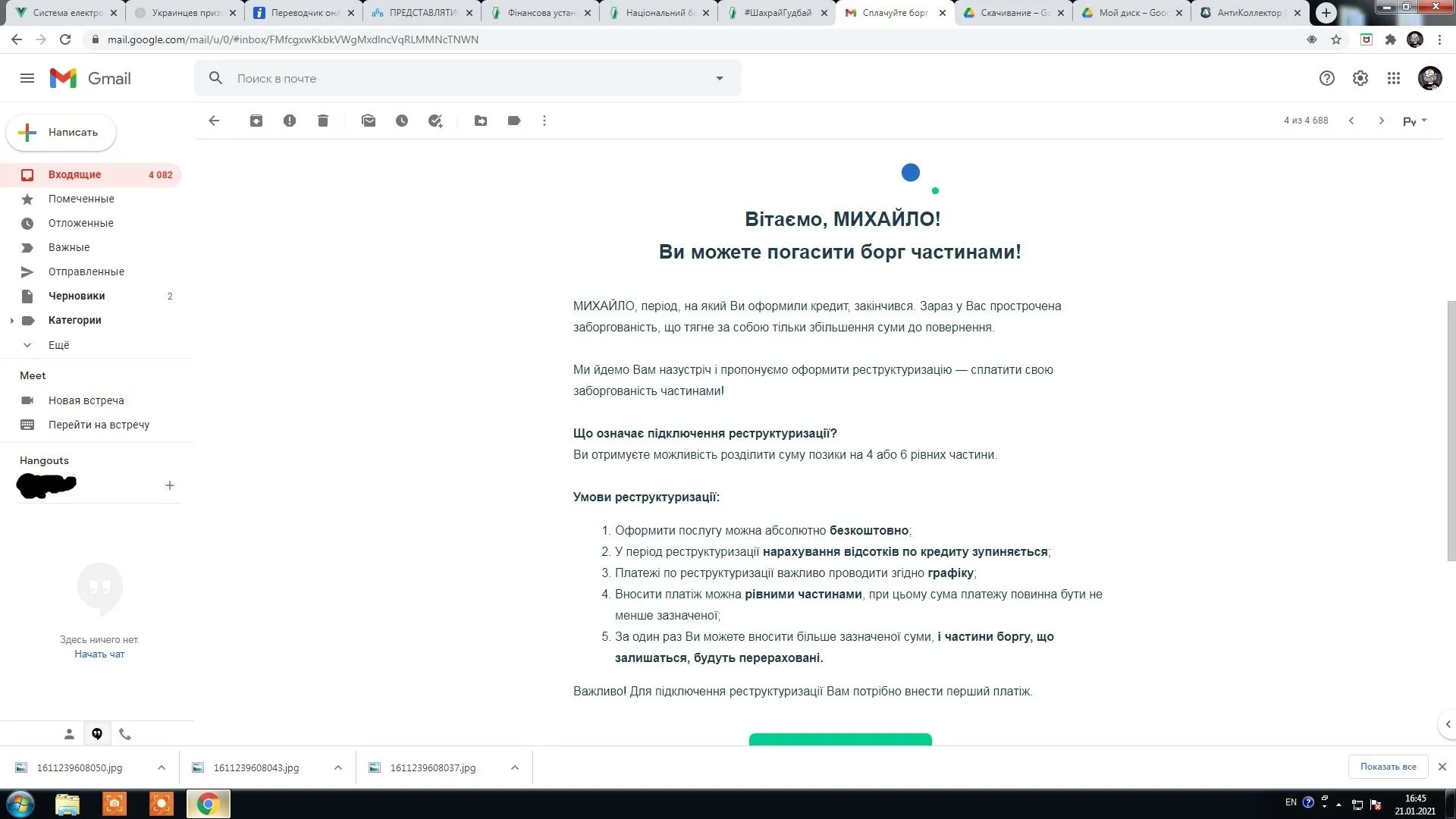Click the Написать compose button
This screenshot has height=819, width=1456.
click(61, 133)
